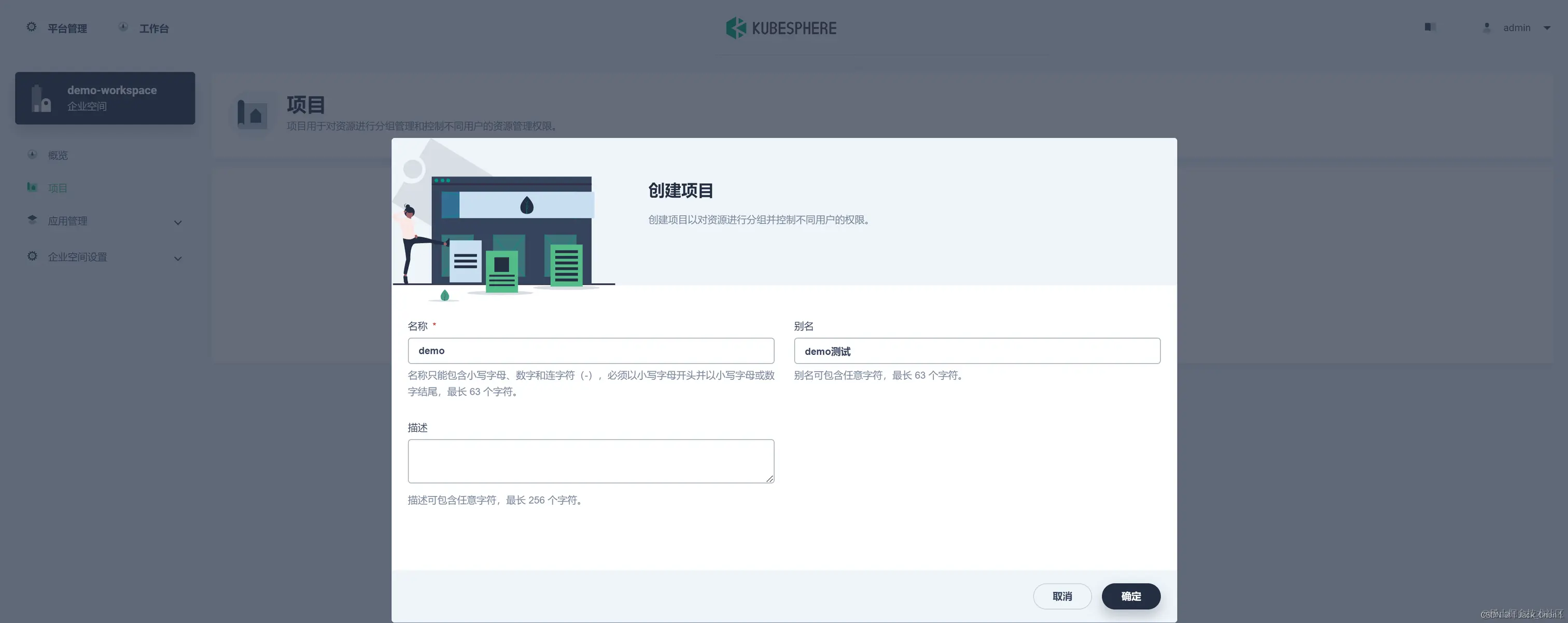Viewport: 1568px width, 623px height.
Task: Click the projects (项目) sidebar icon
Action: (x=32, y=187)
